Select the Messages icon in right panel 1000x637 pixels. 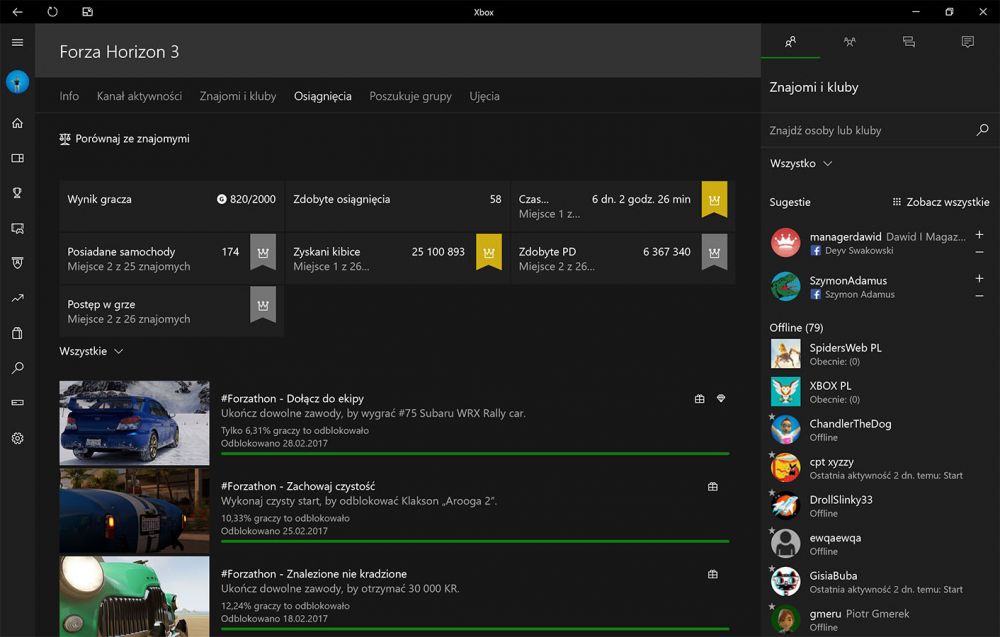[x=909, y=41]
